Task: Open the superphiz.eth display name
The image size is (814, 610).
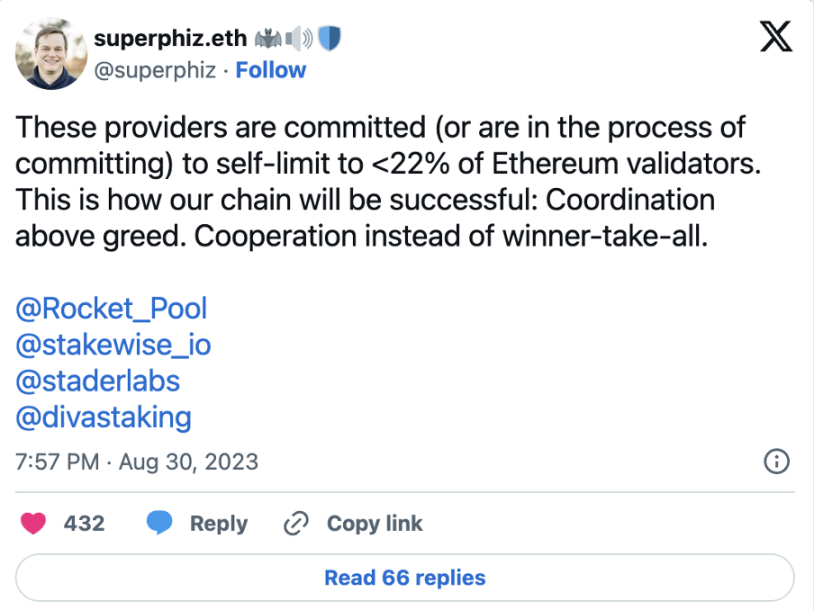Action: [x=171, y=39]
